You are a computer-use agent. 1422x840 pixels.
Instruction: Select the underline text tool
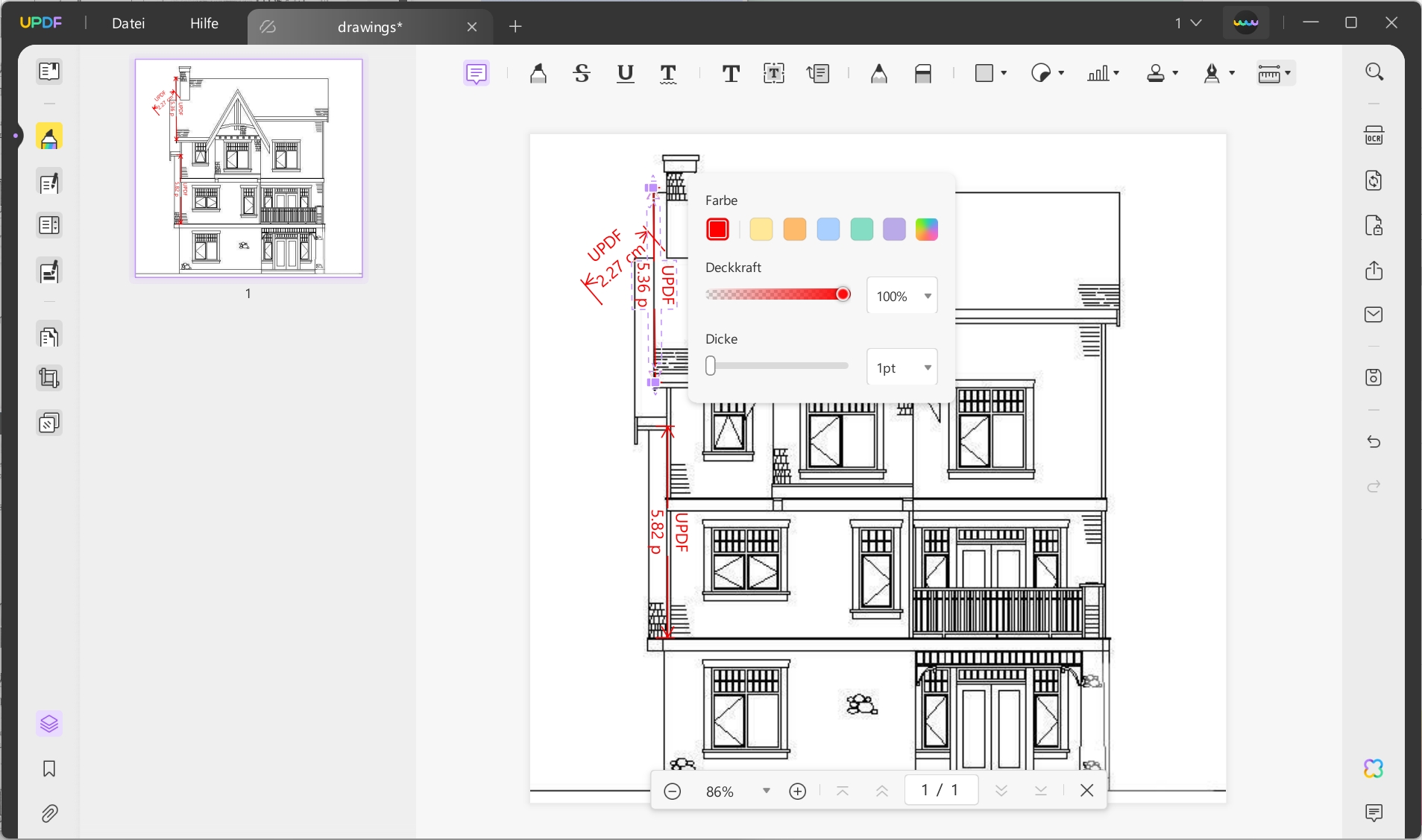(625, 73)
